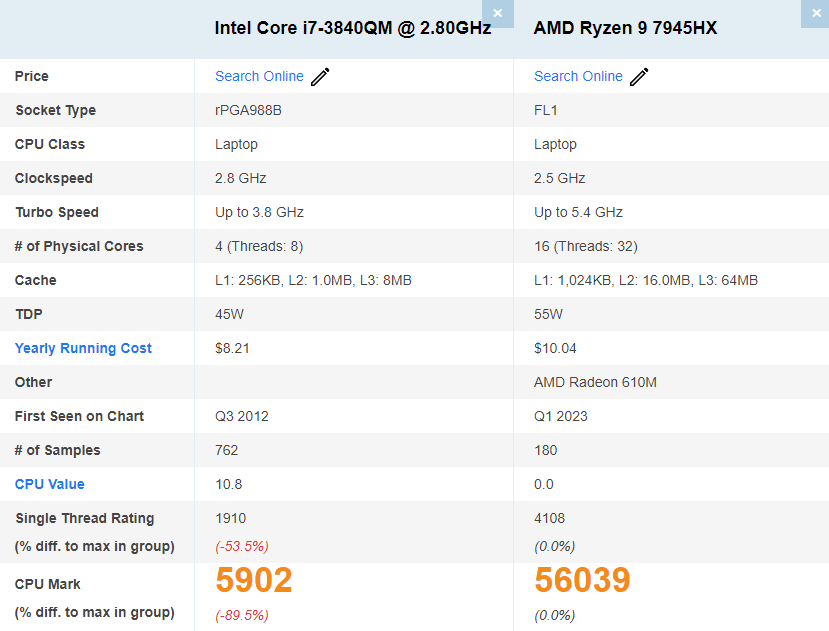
Task: Click the Intel cache value with L3: 8MB
Action: [313, 280]
